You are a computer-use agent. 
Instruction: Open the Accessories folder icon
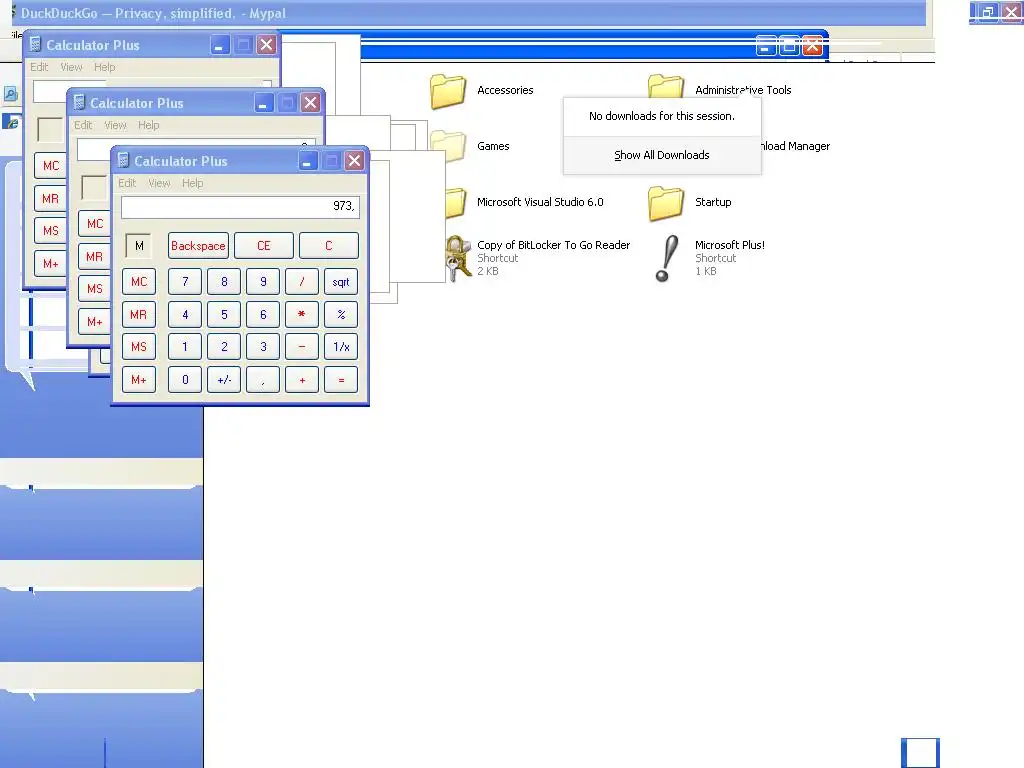(x=448, y=91)
